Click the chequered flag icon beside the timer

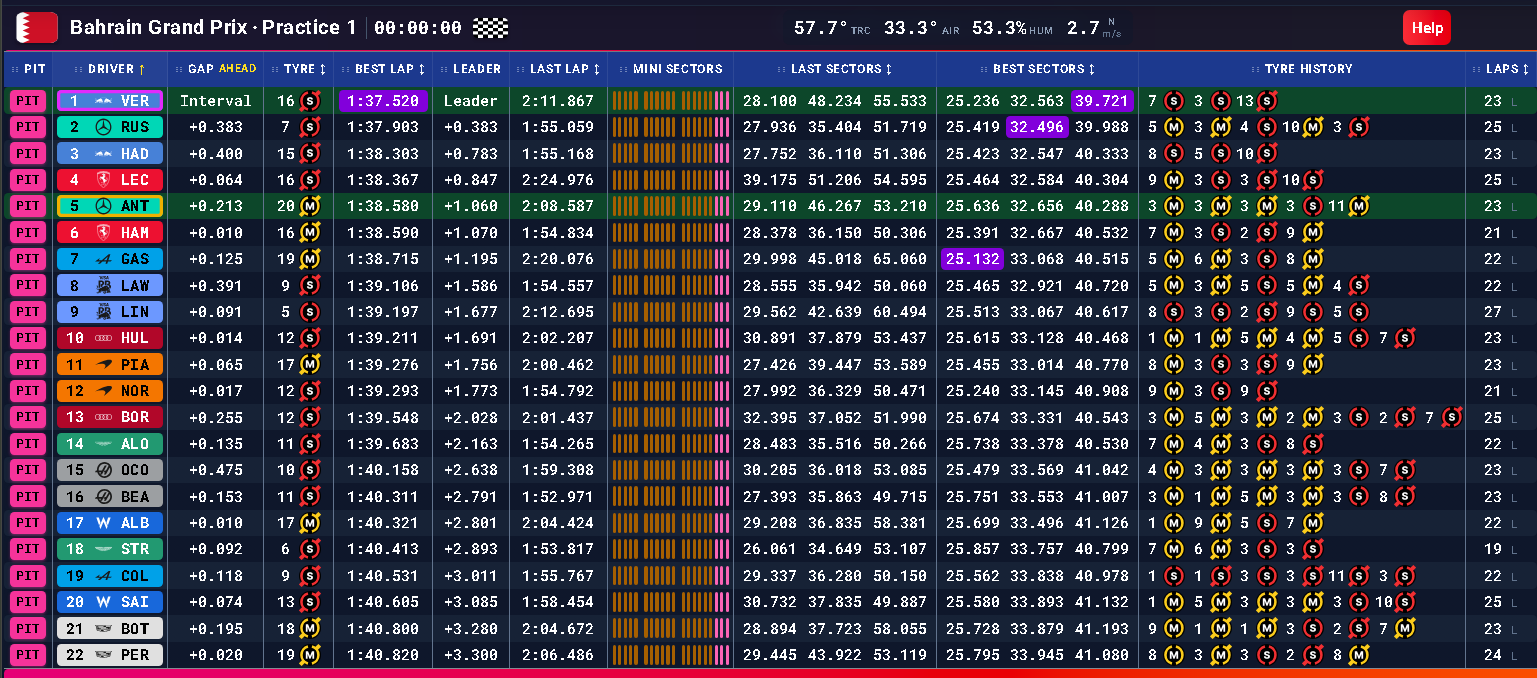point(491,28)
